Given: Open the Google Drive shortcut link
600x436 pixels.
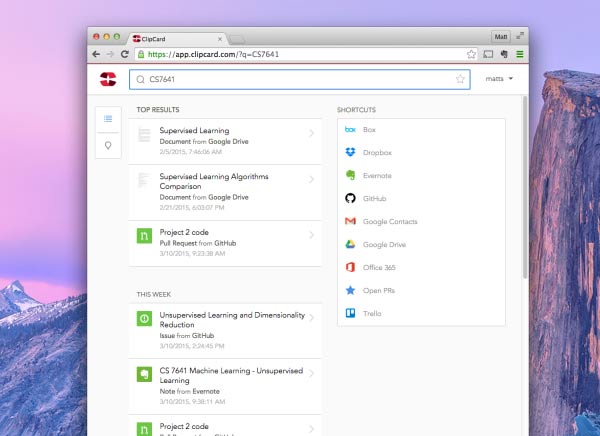Looking at the screenshot, I should [x=384, y=244].
